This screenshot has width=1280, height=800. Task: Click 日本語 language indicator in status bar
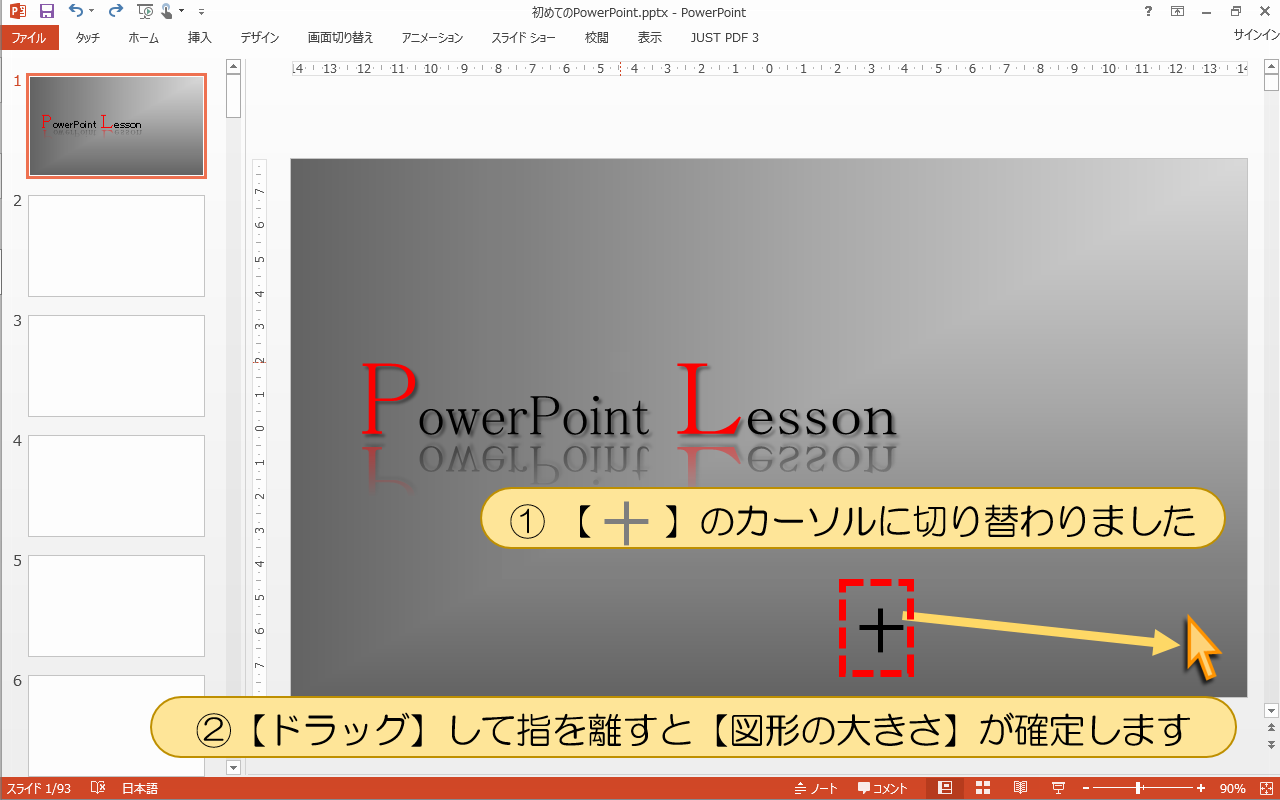[x=140, y=789]
